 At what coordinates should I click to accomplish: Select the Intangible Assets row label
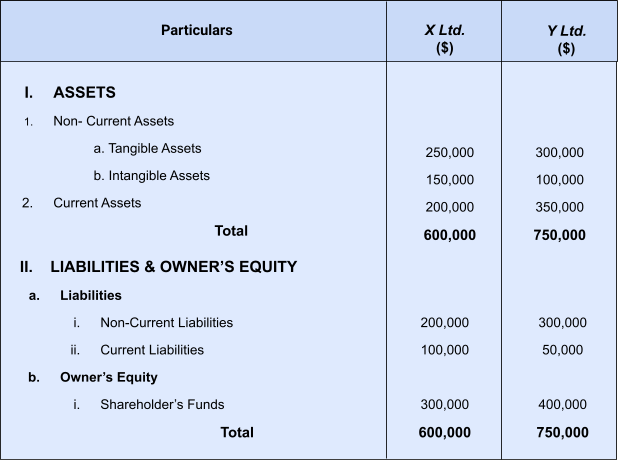click(151, 175)
